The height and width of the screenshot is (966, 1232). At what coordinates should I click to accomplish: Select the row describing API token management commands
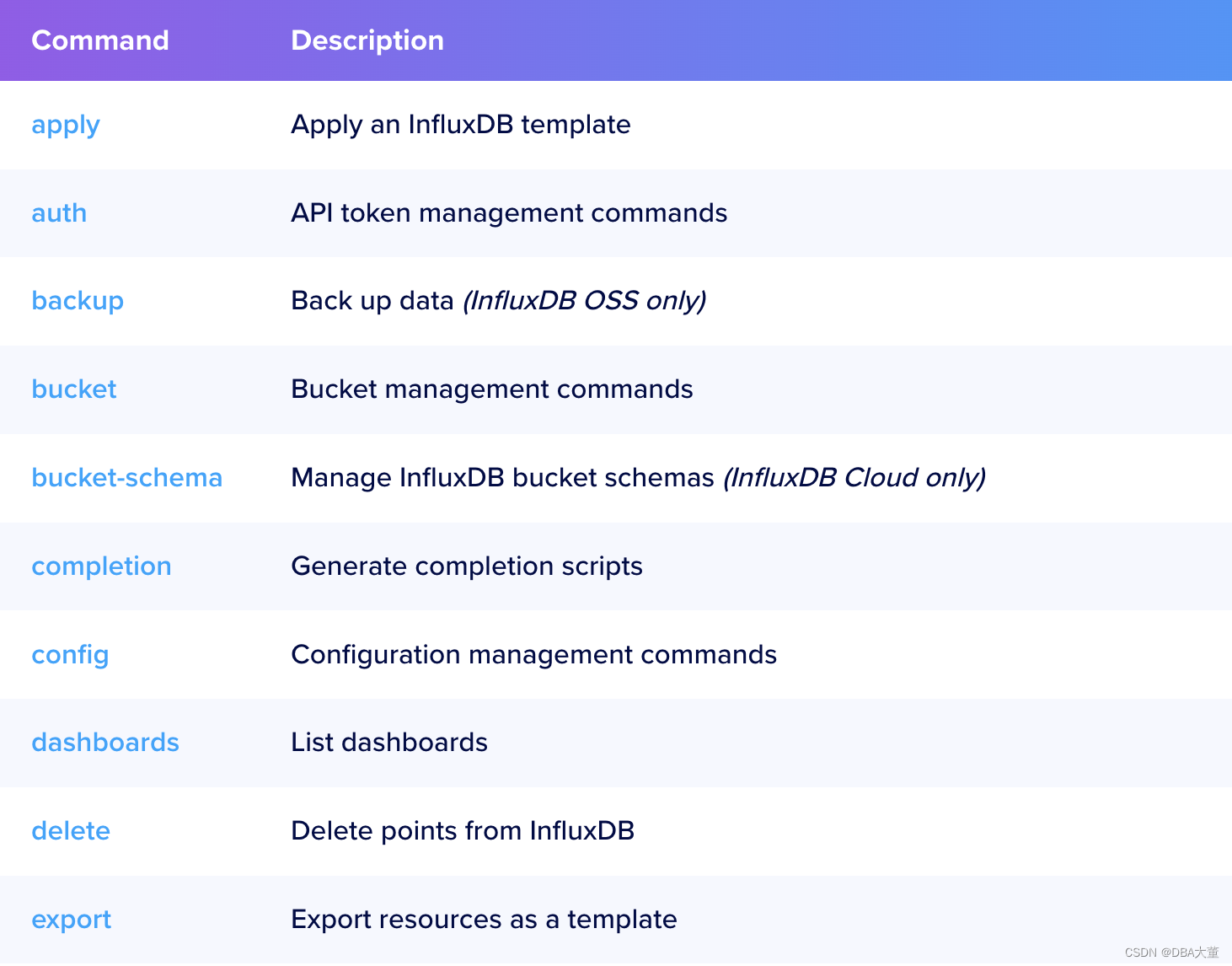pyautogui.click(x=509, y=212)
